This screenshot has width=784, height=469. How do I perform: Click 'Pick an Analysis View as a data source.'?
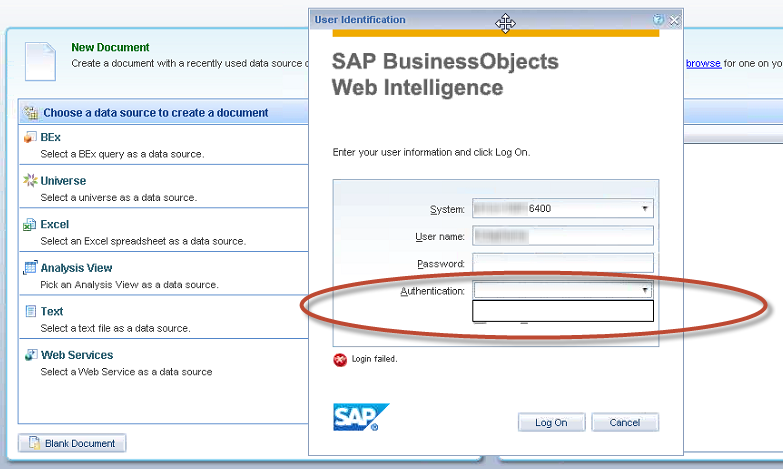click(x=129, y=284)
